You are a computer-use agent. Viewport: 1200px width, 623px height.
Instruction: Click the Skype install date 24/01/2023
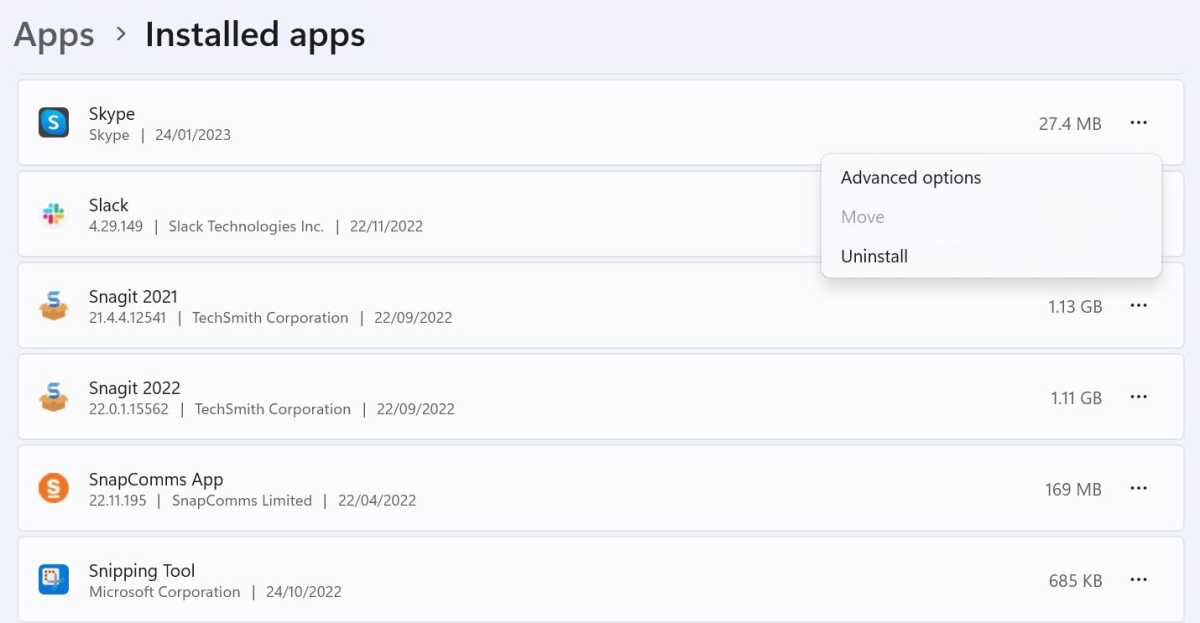click(193, 135)
